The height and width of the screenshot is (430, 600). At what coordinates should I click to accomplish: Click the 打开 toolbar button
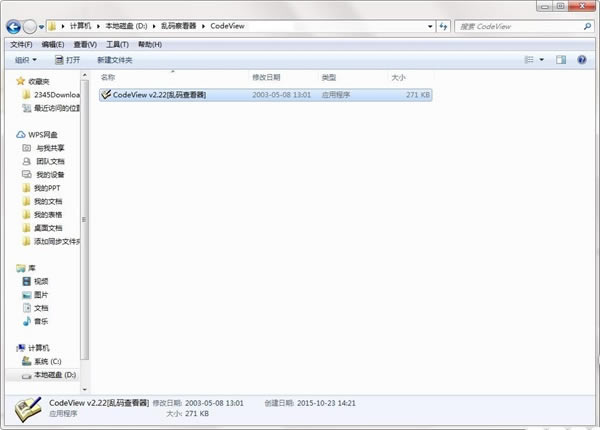[67, 60]
